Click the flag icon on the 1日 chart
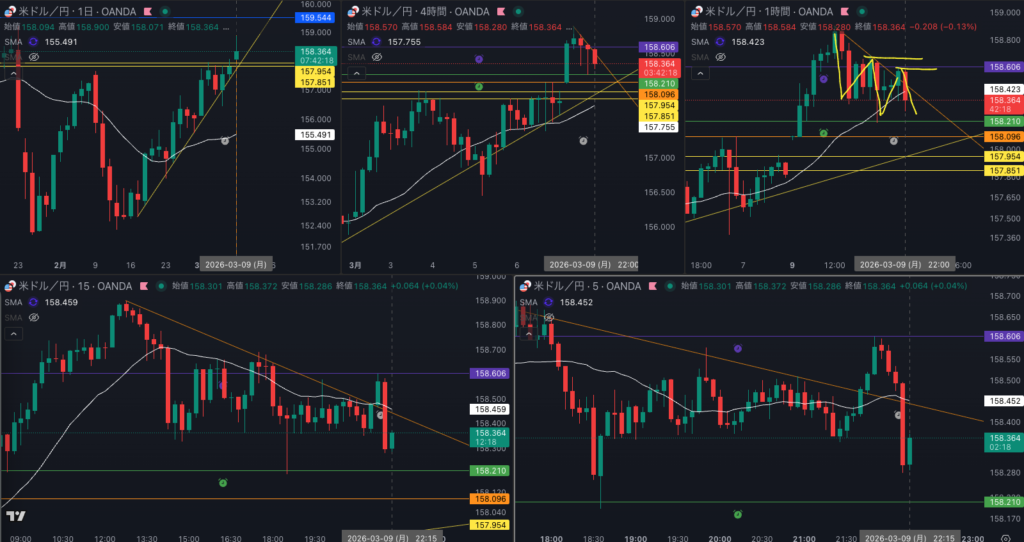Screen dimensions: 1024x542 (x=148, y=11)
